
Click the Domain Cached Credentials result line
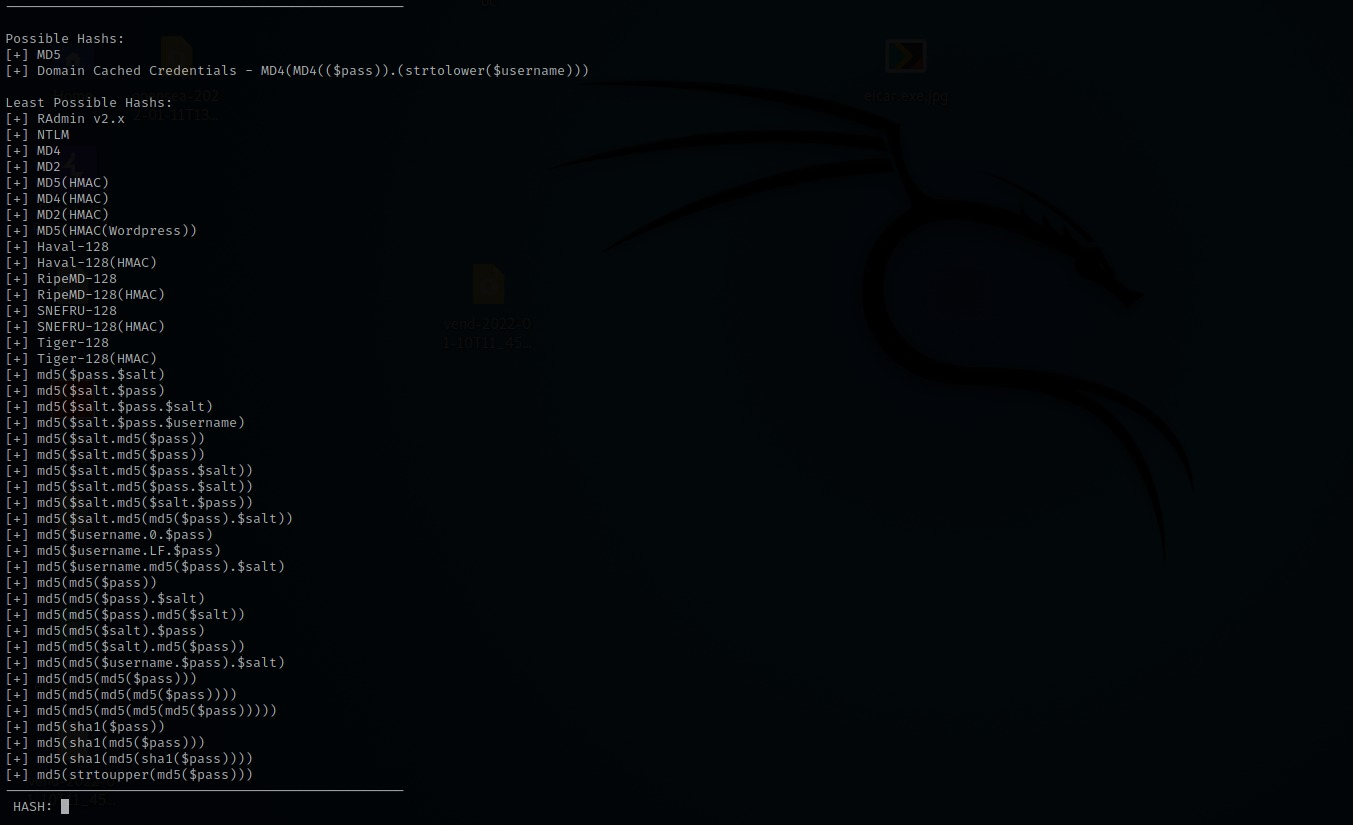[x=312, y=71]
